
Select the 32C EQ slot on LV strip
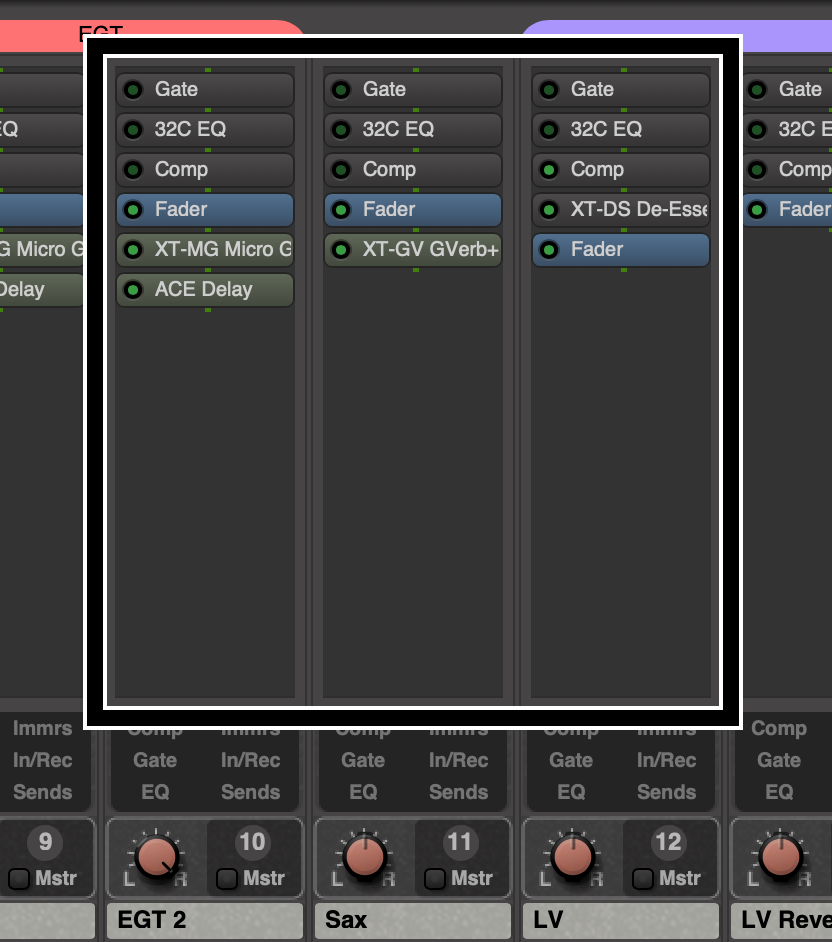[621, 130]
